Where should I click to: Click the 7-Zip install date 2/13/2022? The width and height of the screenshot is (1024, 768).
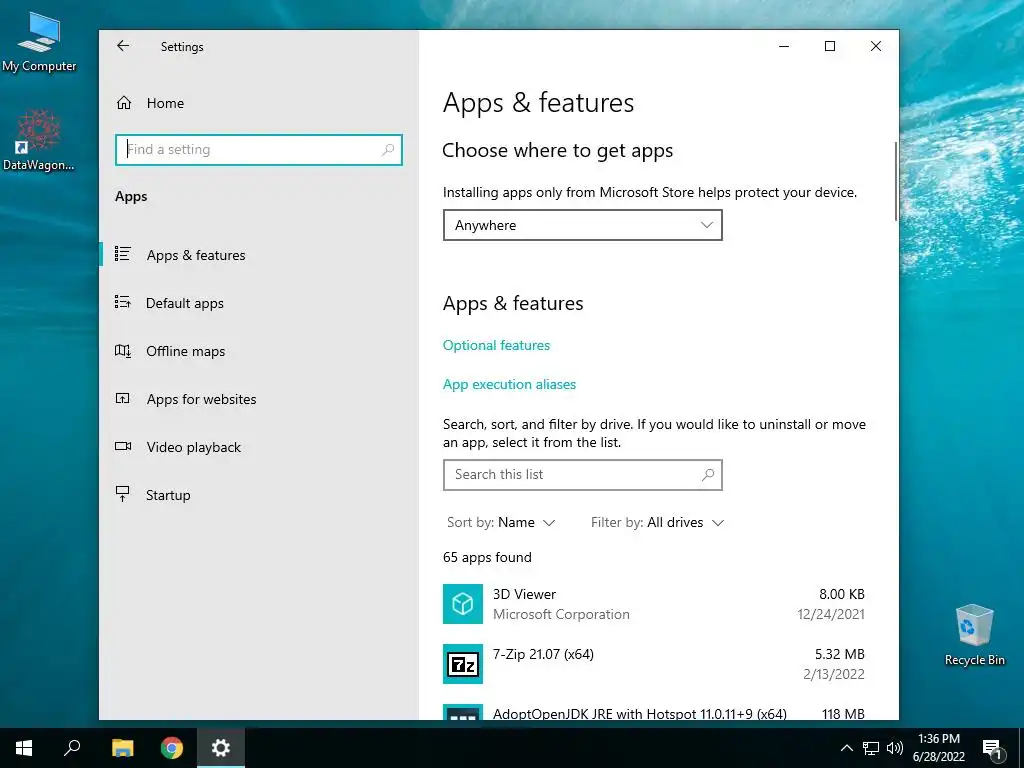click(834, 675)
